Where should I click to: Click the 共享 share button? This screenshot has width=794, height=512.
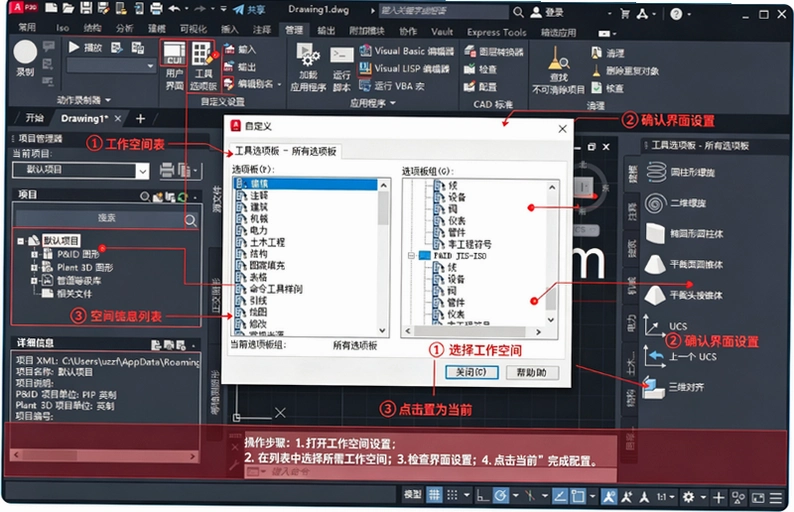pyautogui.click(x=249, y=10)
